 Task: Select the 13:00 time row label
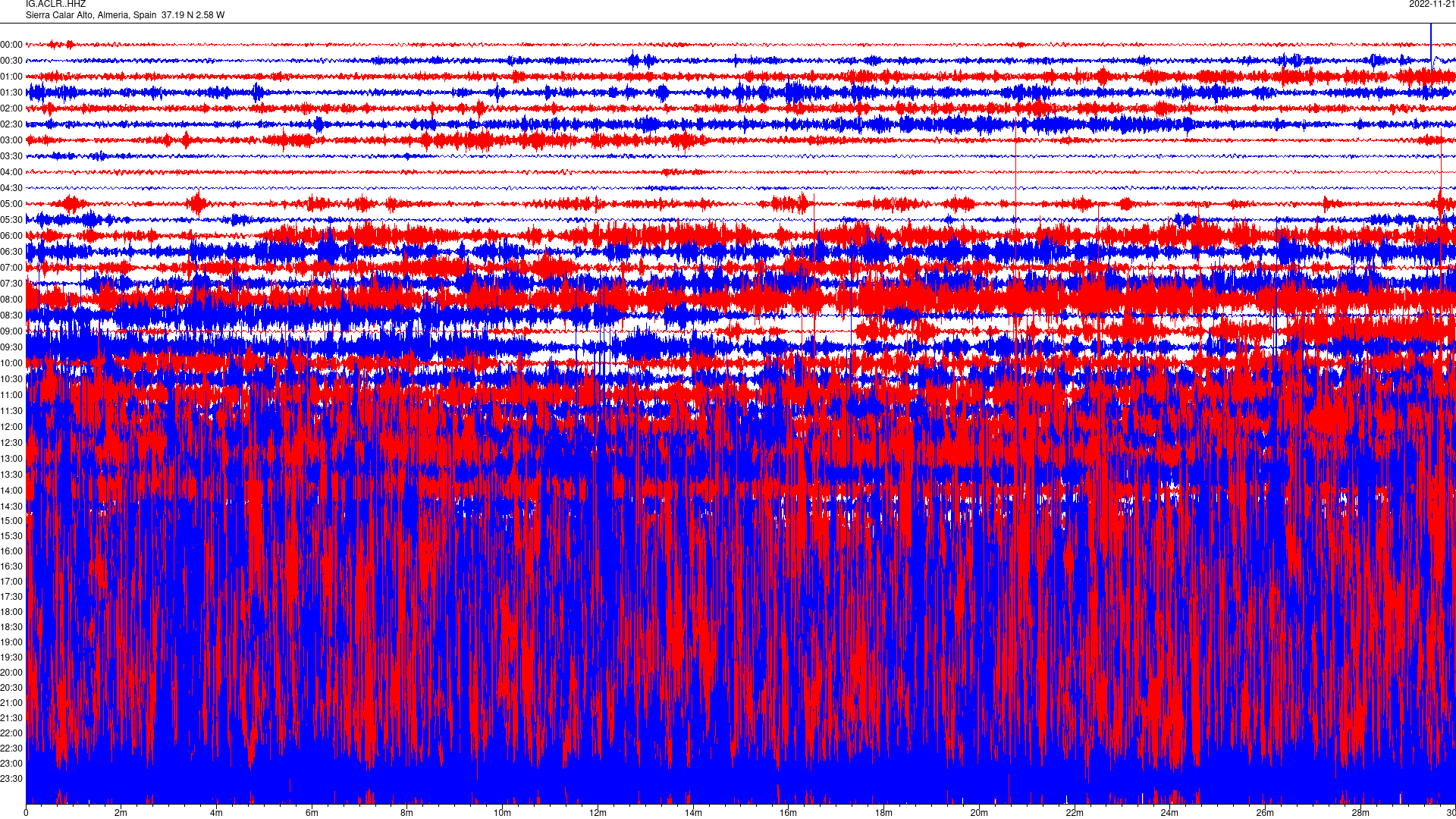tap(11, 459)
